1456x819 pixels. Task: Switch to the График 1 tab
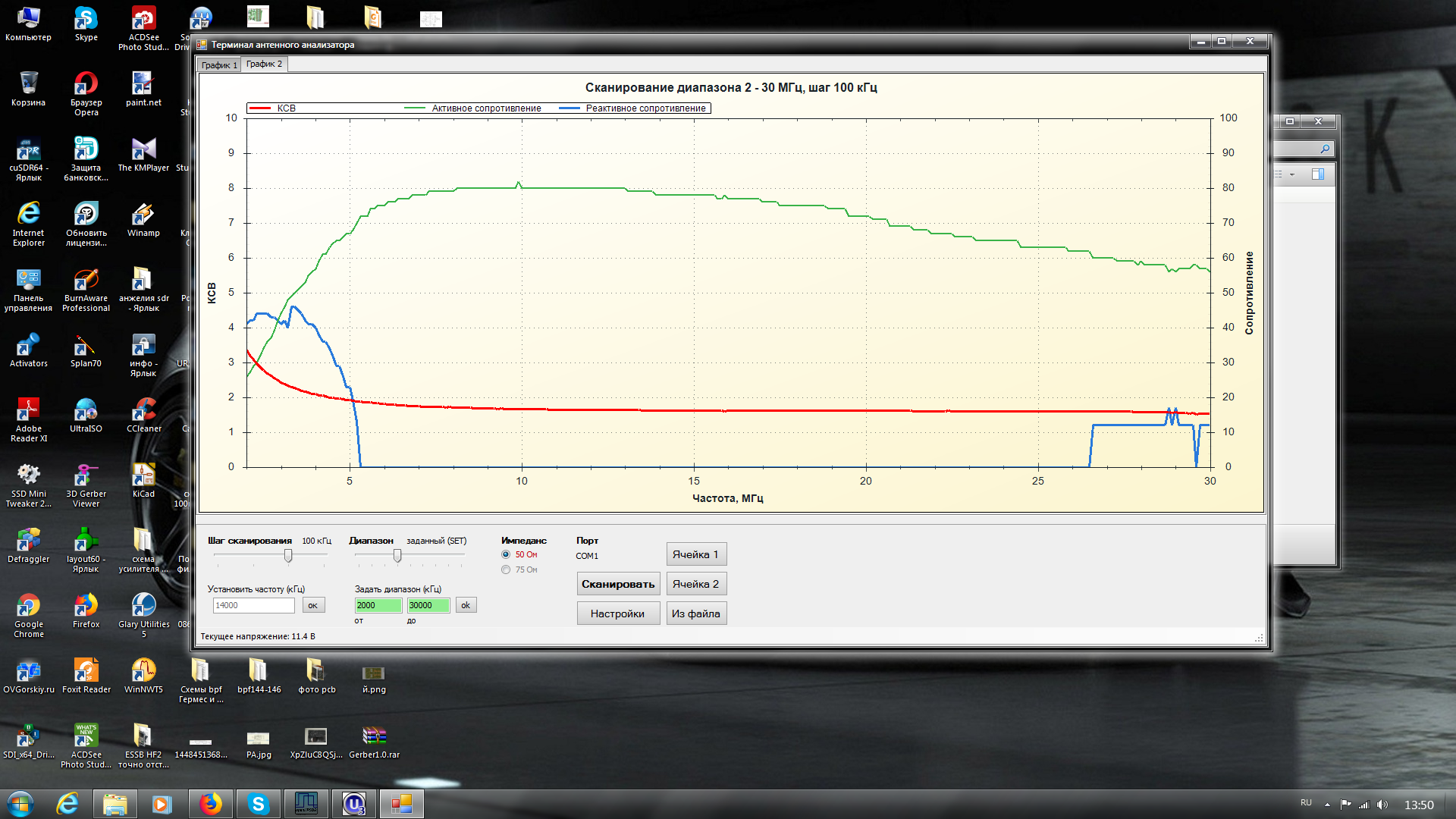pos(219,65)
